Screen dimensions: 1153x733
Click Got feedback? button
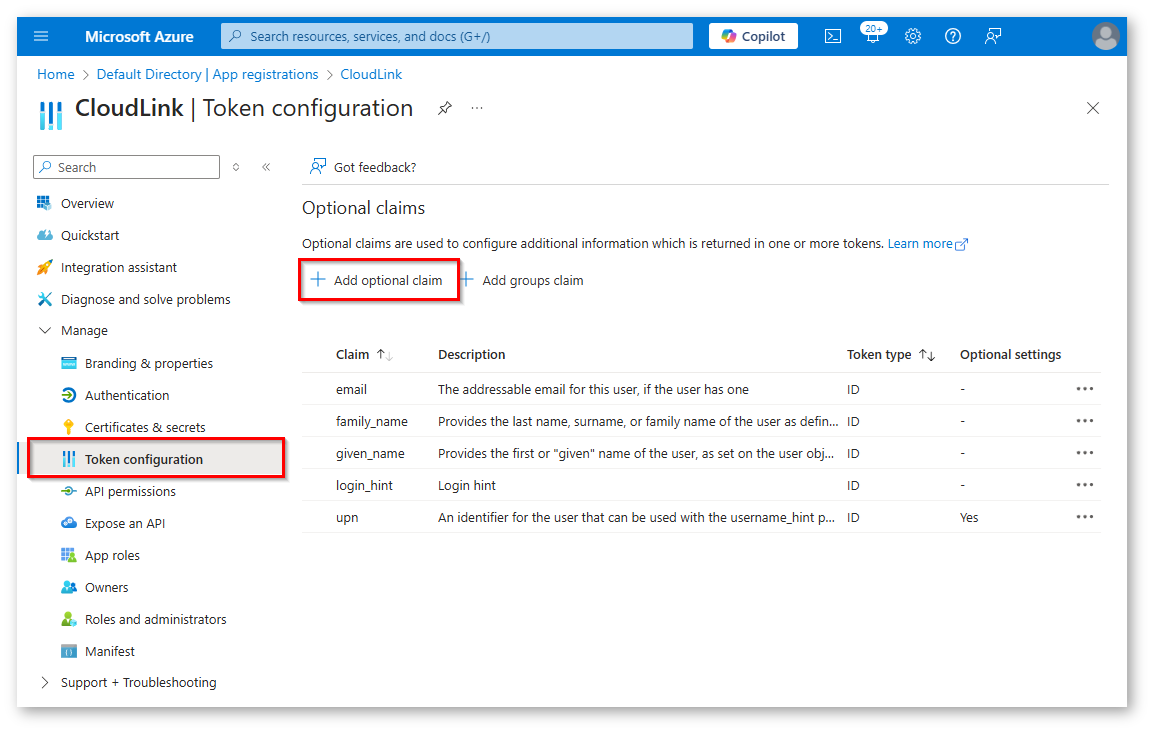(363, 167)
